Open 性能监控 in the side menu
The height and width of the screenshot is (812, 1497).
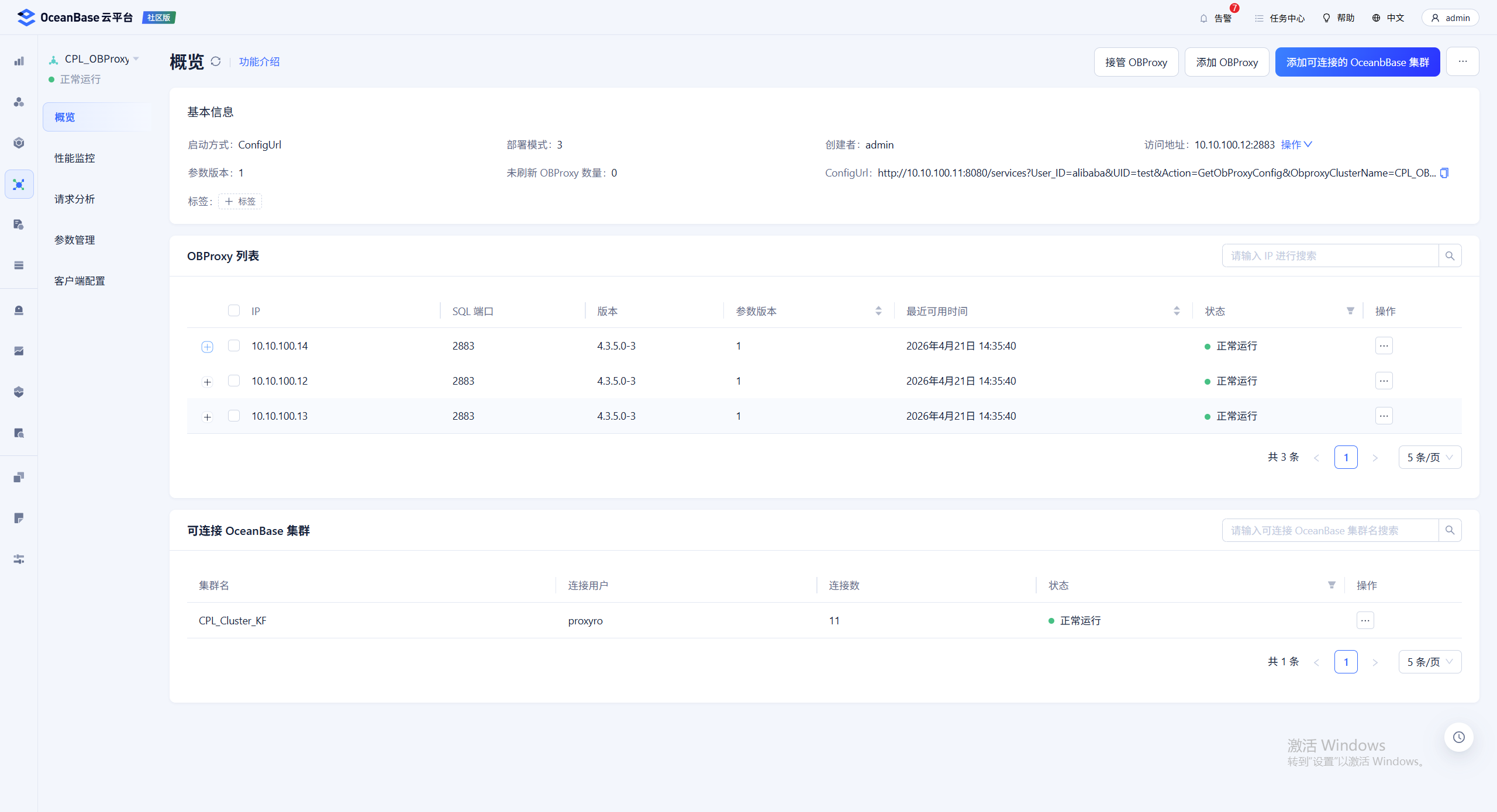pos(75,158)
